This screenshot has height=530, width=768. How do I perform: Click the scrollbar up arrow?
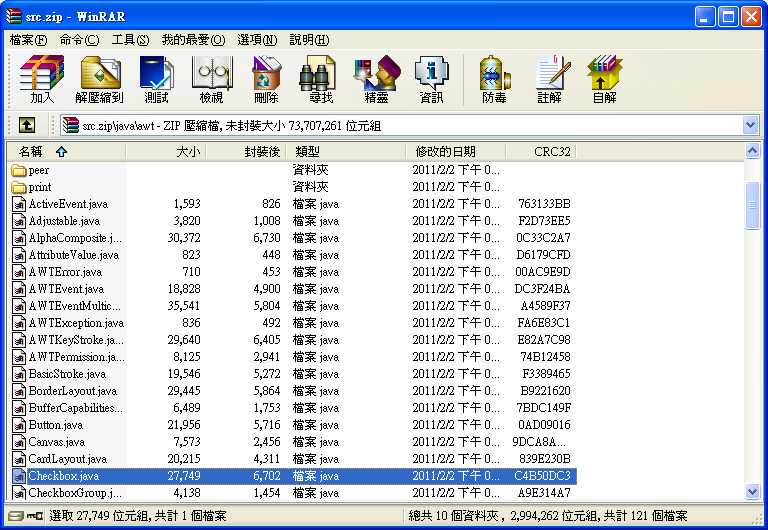752,151
